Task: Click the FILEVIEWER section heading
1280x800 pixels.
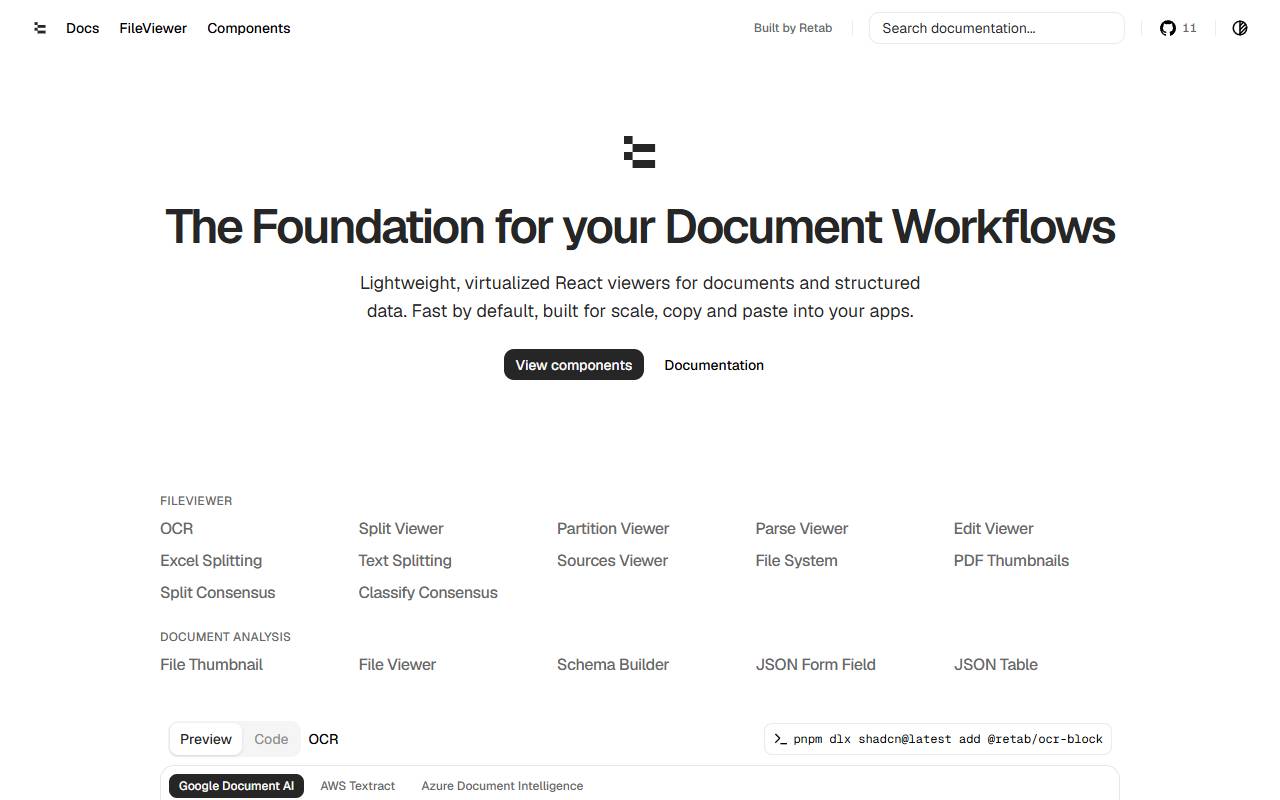Action: (x=196, y=501)
